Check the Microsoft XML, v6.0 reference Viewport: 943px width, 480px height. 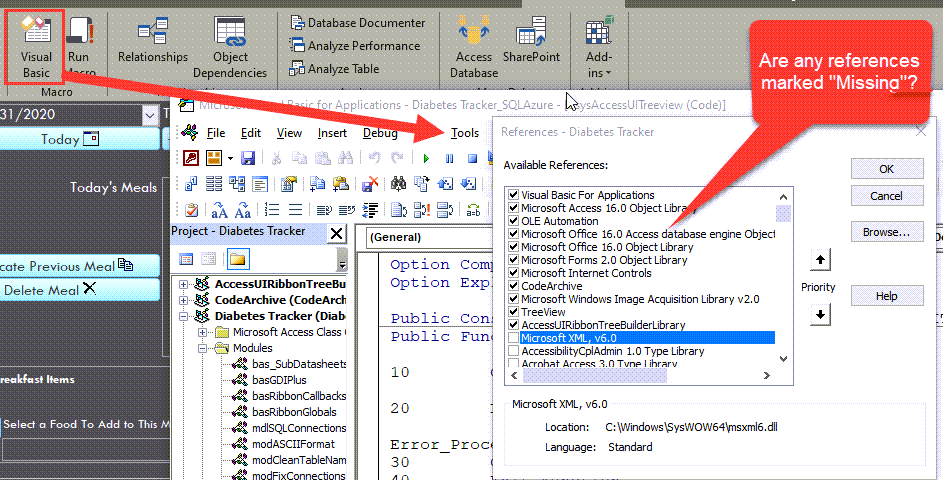[x=514, y=338]
